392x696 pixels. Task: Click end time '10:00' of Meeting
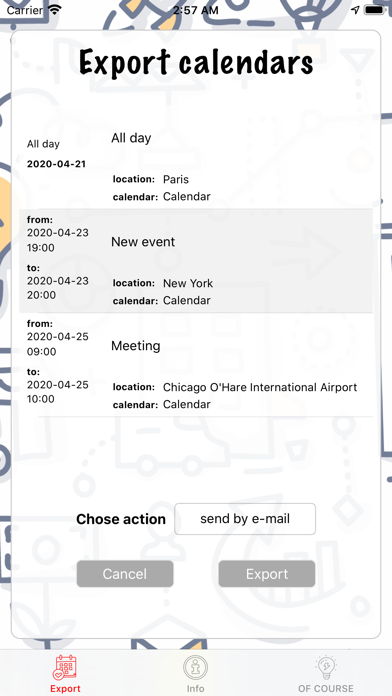pos(41,399)
